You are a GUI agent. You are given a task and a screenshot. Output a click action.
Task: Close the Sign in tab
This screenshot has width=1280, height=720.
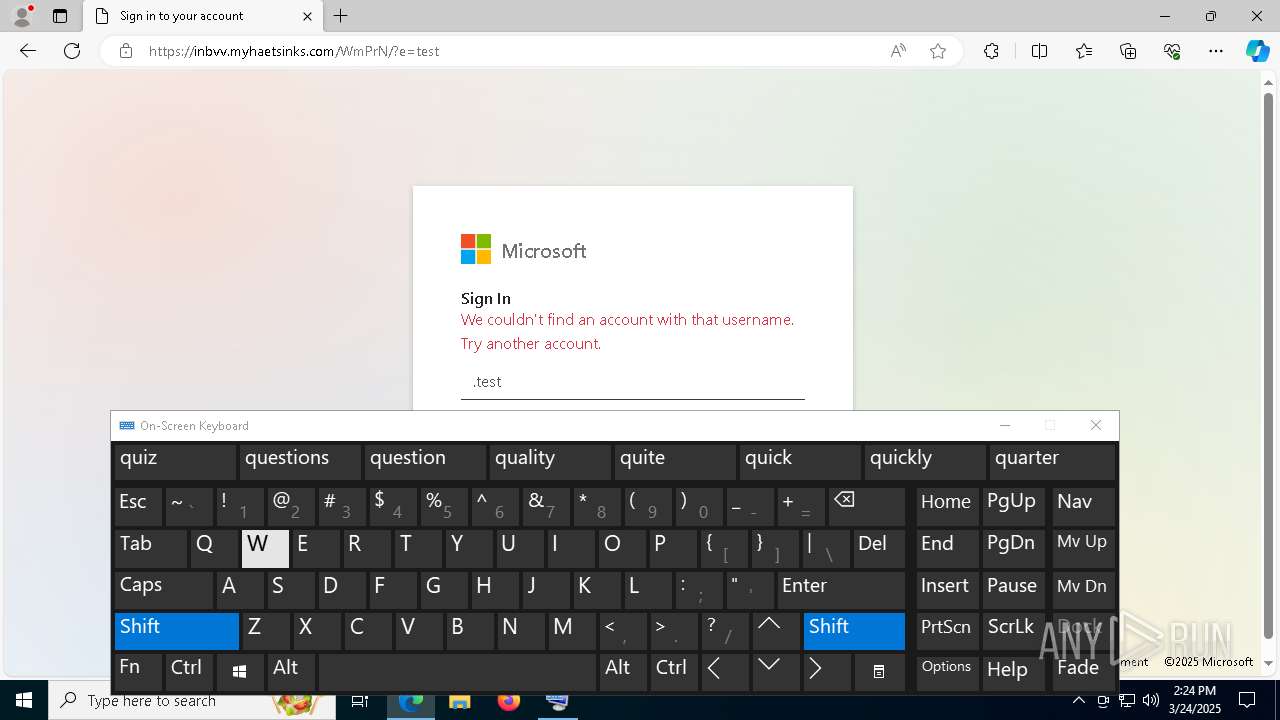(x=307, y=16)
